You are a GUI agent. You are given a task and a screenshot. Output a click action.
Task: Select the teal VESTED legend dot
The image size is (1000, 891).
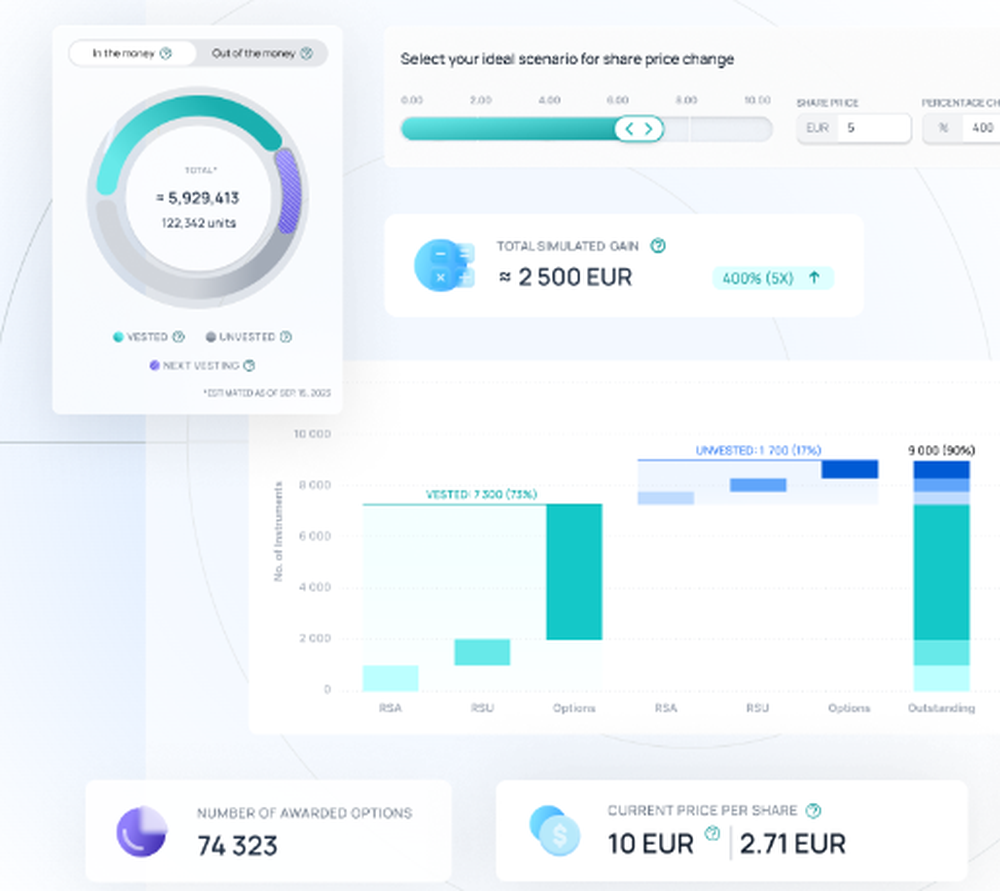(x=118, y=337)
